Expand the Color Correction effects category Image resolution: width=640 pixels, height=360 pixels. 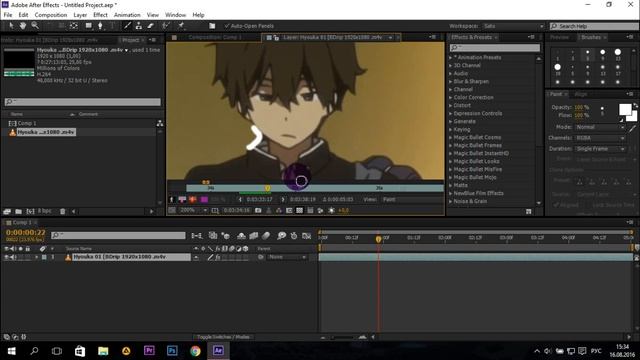pyautogui.click(x=451, y=98)
